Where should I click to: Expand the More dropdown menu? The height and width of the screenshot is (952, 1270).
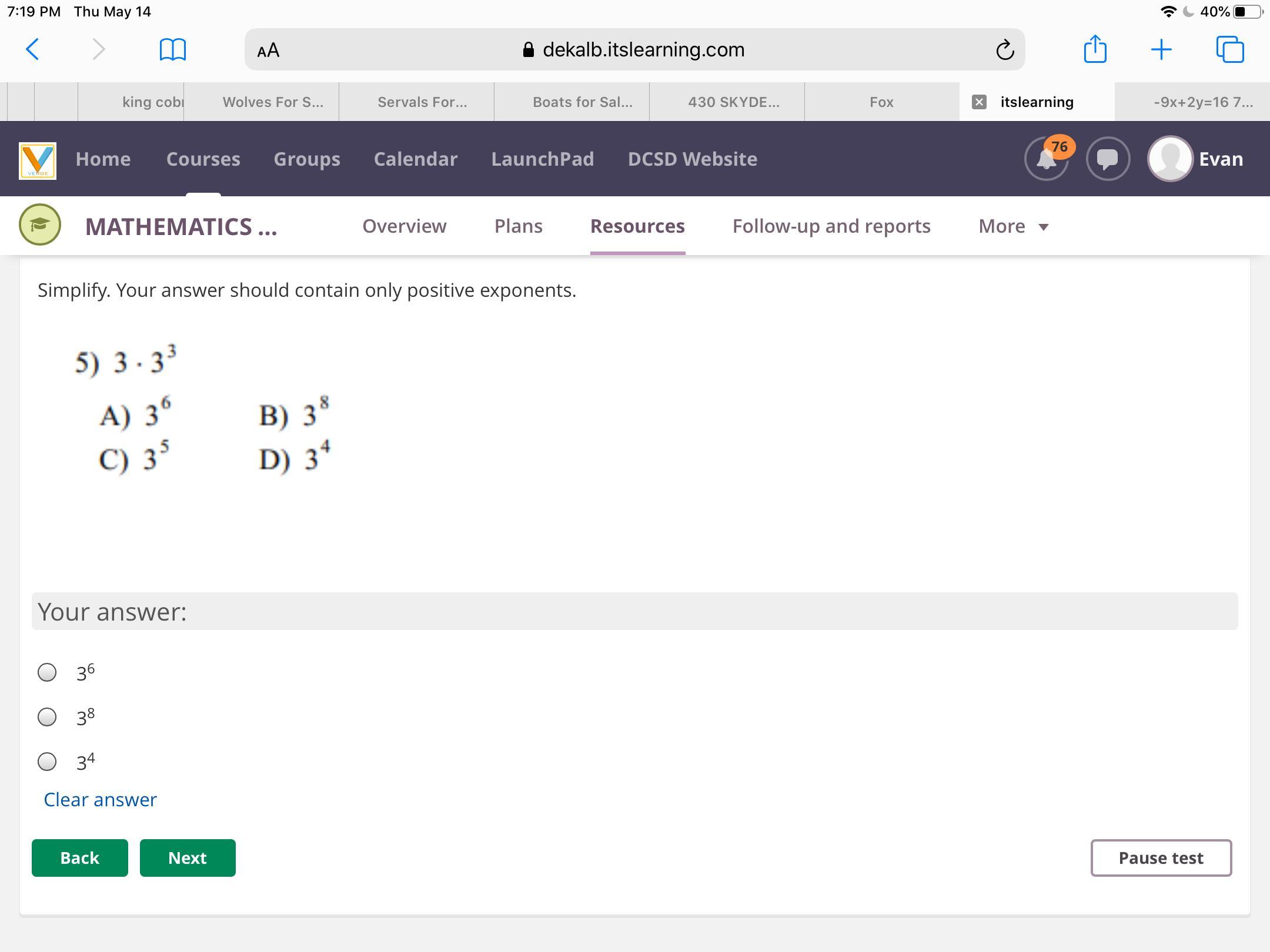[x=1013, y=226]
